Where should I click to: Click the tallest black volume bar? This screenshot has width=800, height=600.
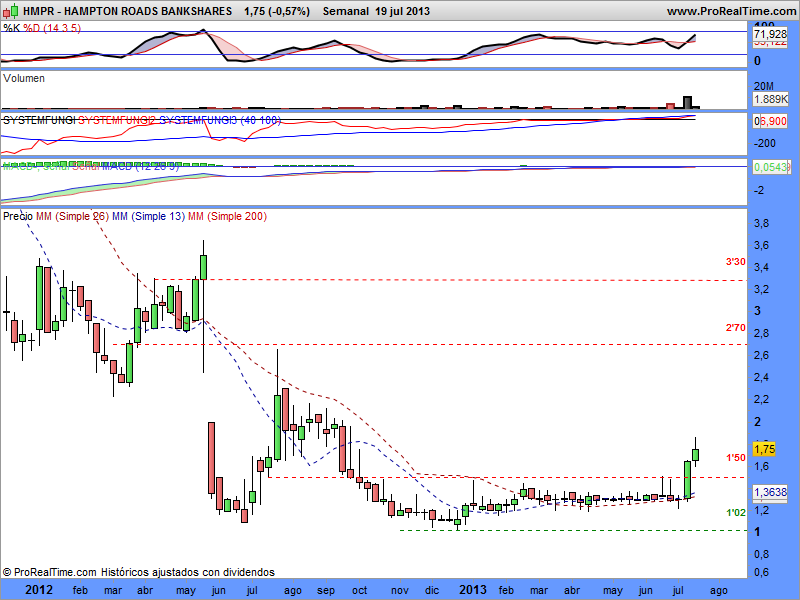[x=687, y=102]
